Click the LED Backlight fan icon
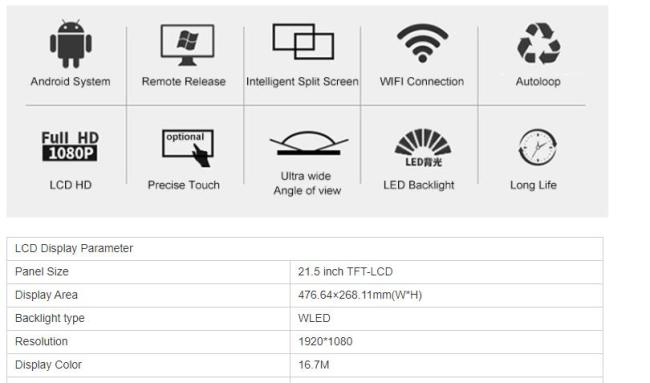Screen dimensions: 650x383 (x=423, y=148)
